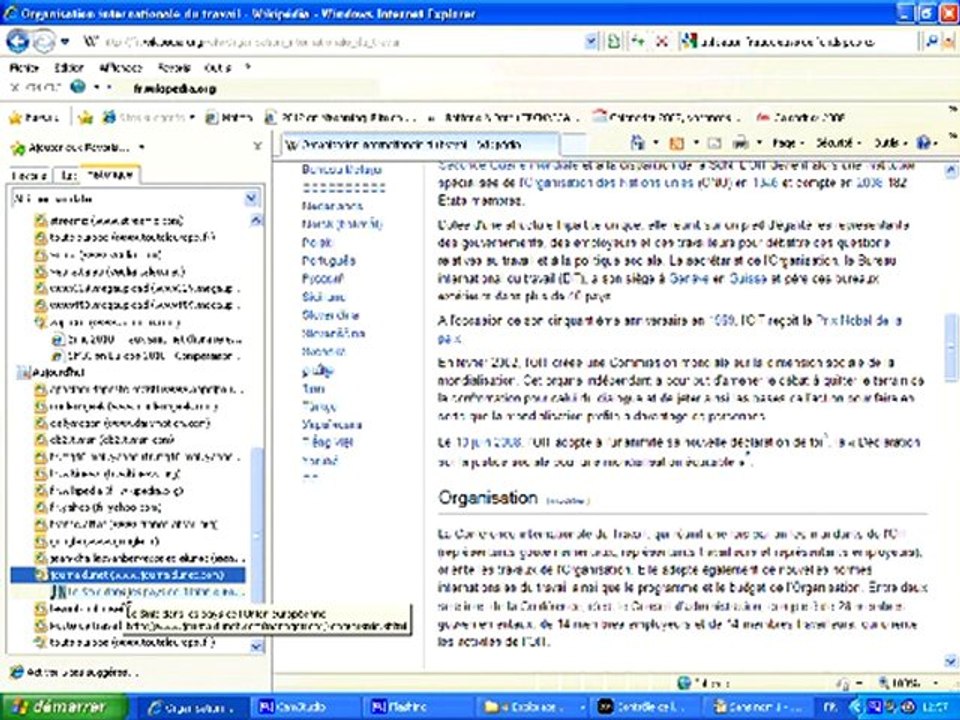Open the Português language link
The width and height of the screenshot is (960, 720).
click(328, 261)
